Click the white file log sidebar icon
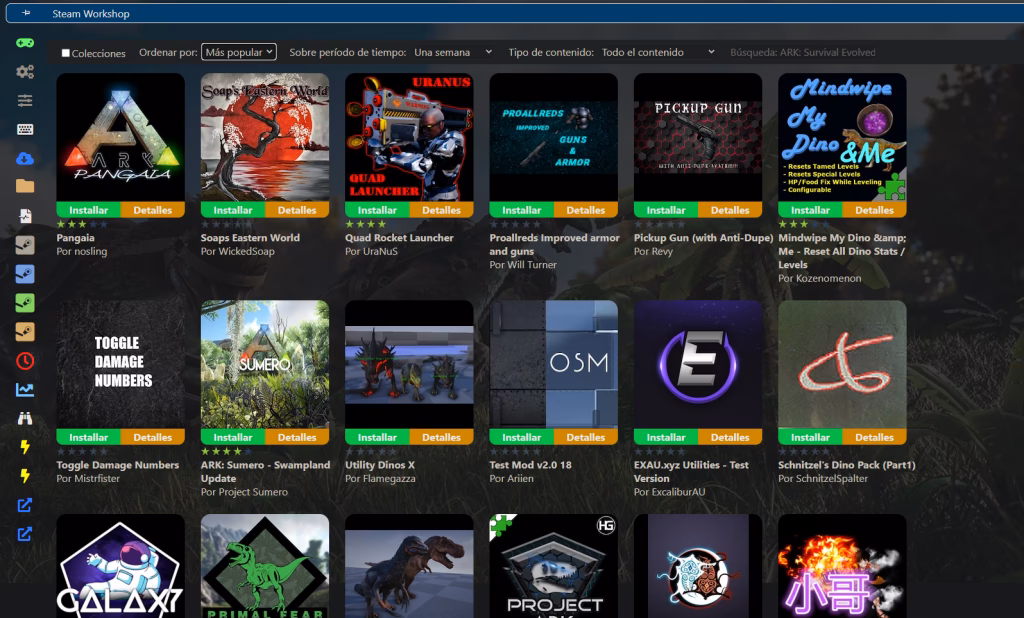This screenshot has width=1024, height=618. [x=25, y=216]
